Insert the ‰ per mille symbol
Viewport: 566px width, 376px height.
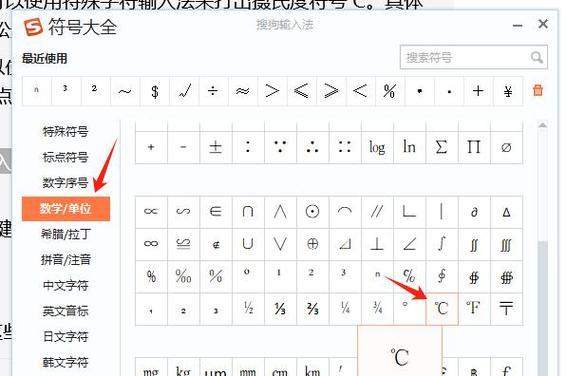[183, 276]
